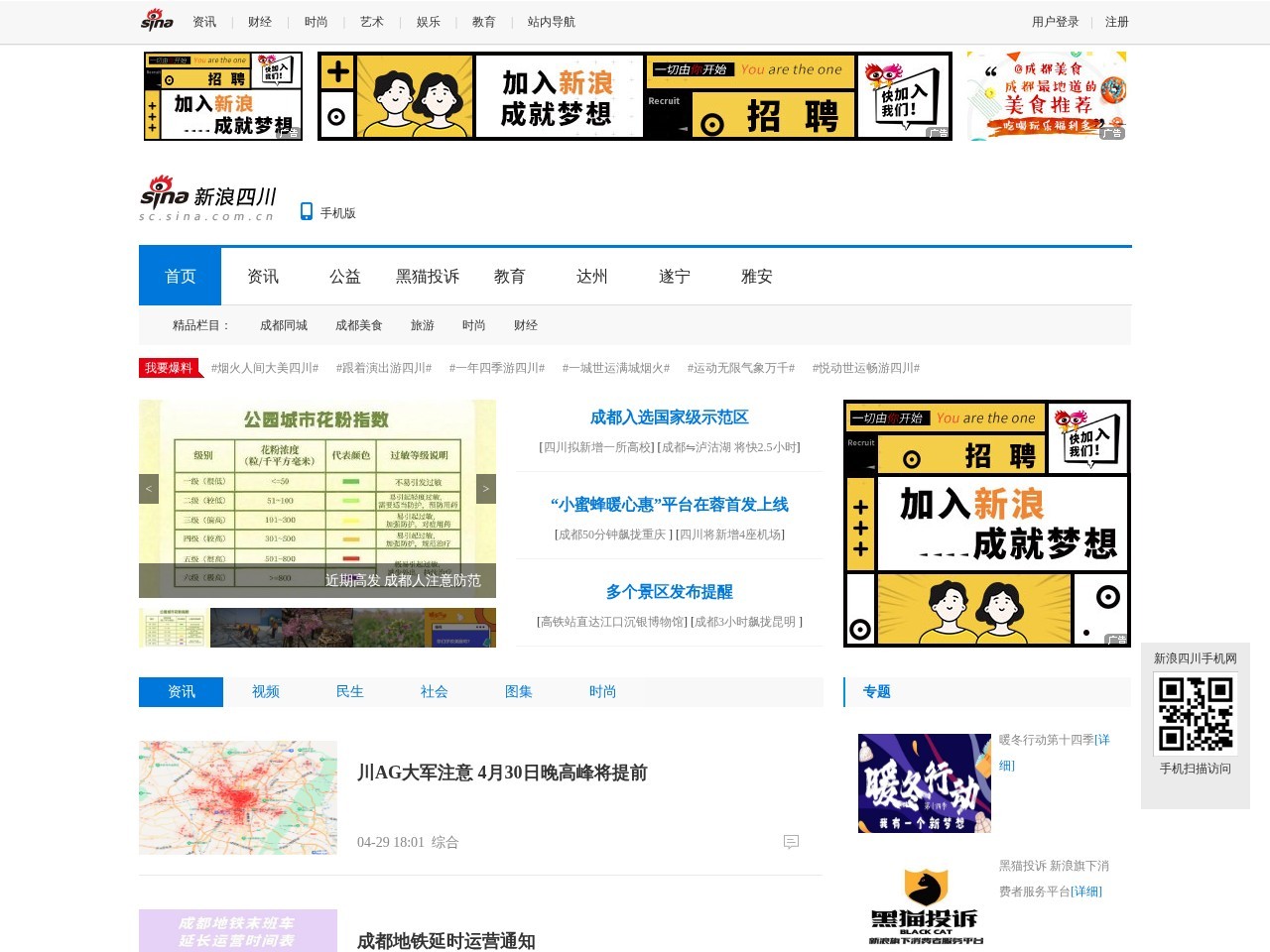This screenshot has width=1270, height=952.
Task: Switch to 图集 news list tab
Action: (519, 692)
